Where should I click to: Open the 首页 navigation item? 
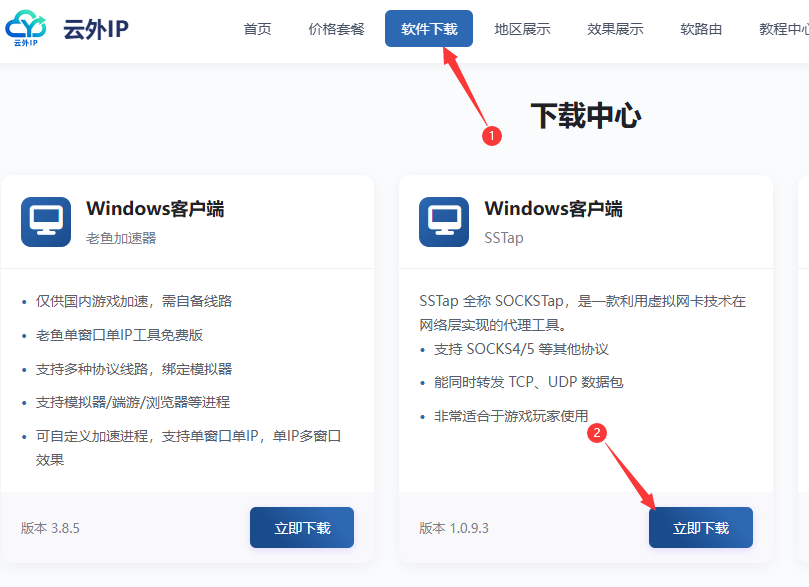pyautogui.click(x=257, y=29)
